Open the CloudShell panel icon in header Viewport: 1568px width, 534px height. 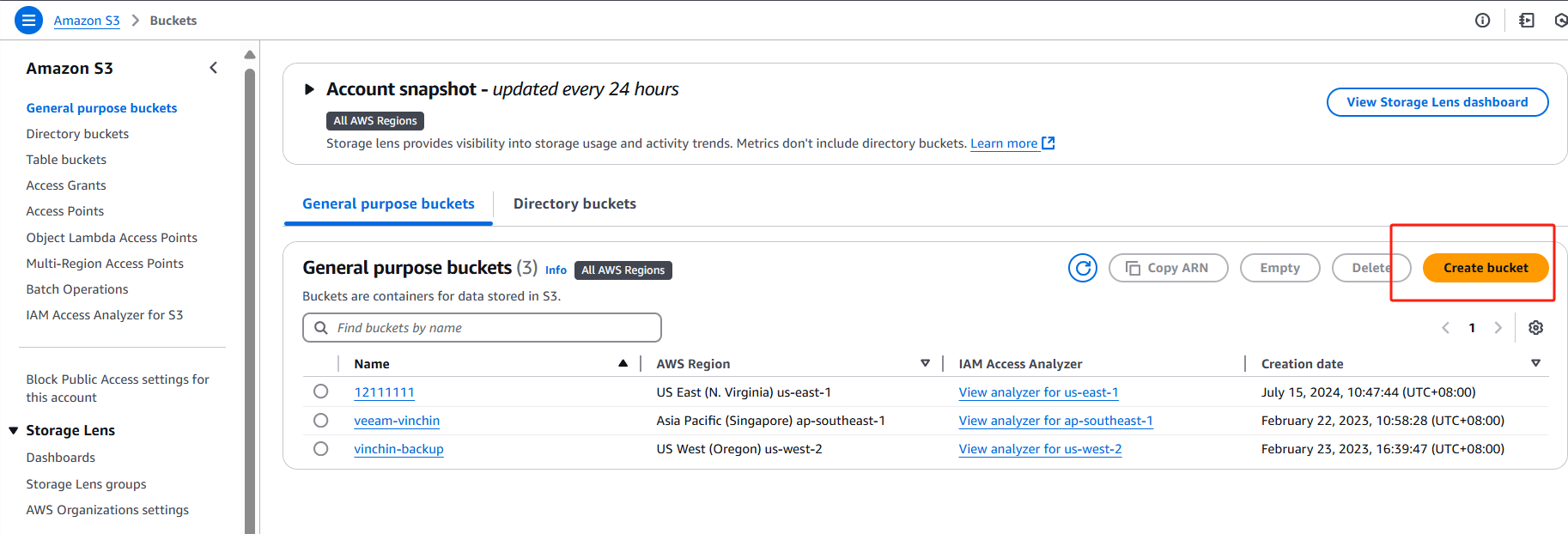(1526, 21)
